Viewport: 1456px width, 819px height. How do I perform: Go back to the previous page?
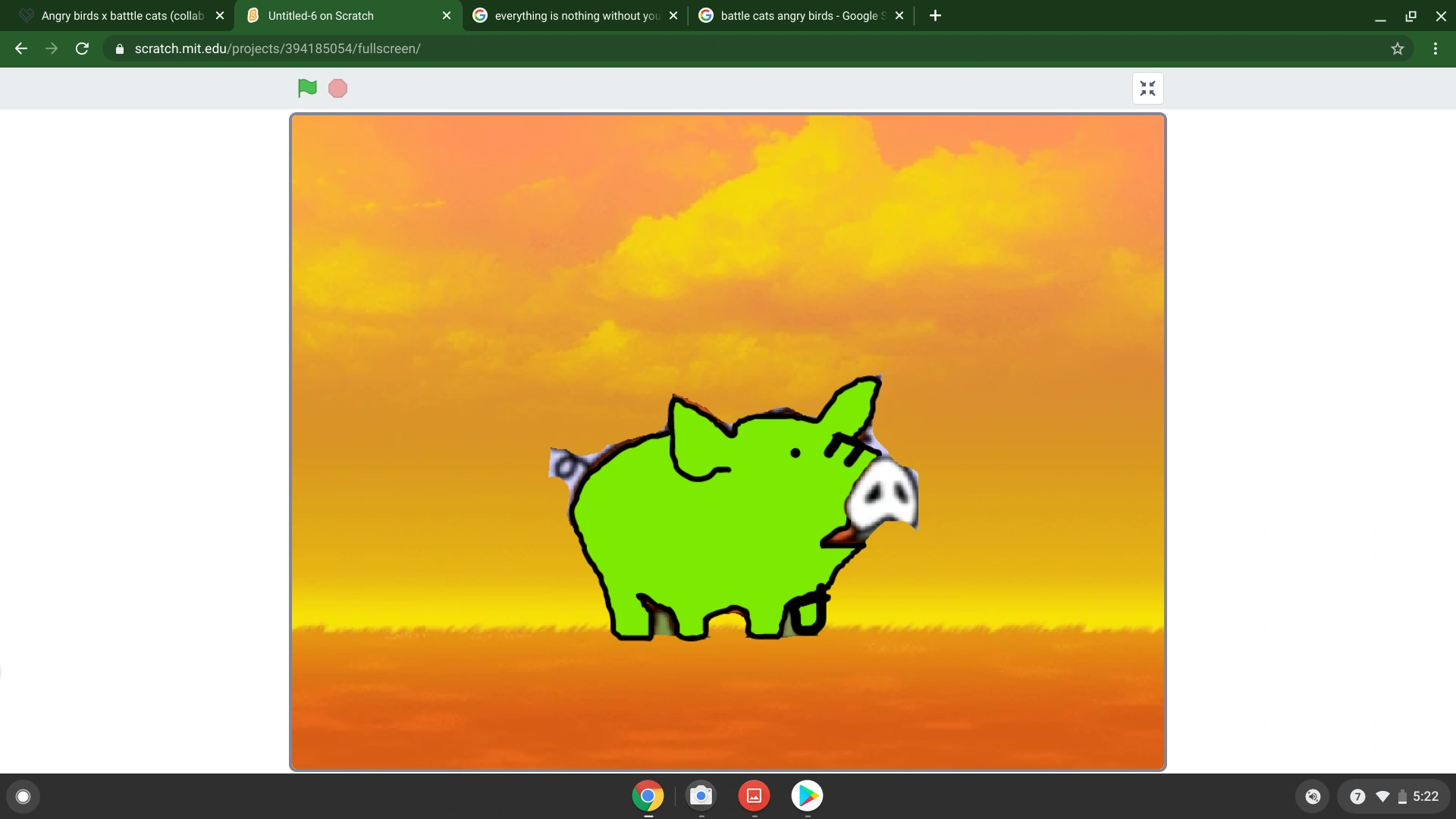21,49
